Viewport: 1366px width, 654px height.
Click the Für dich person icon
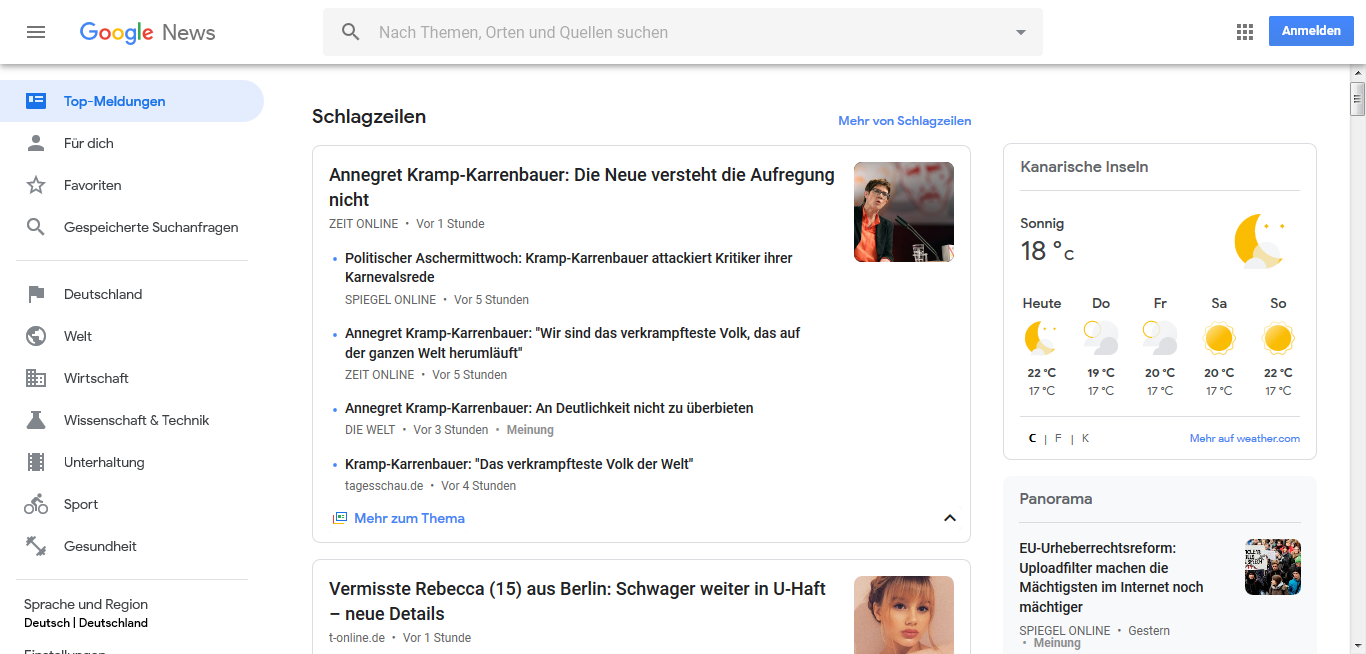36,143
